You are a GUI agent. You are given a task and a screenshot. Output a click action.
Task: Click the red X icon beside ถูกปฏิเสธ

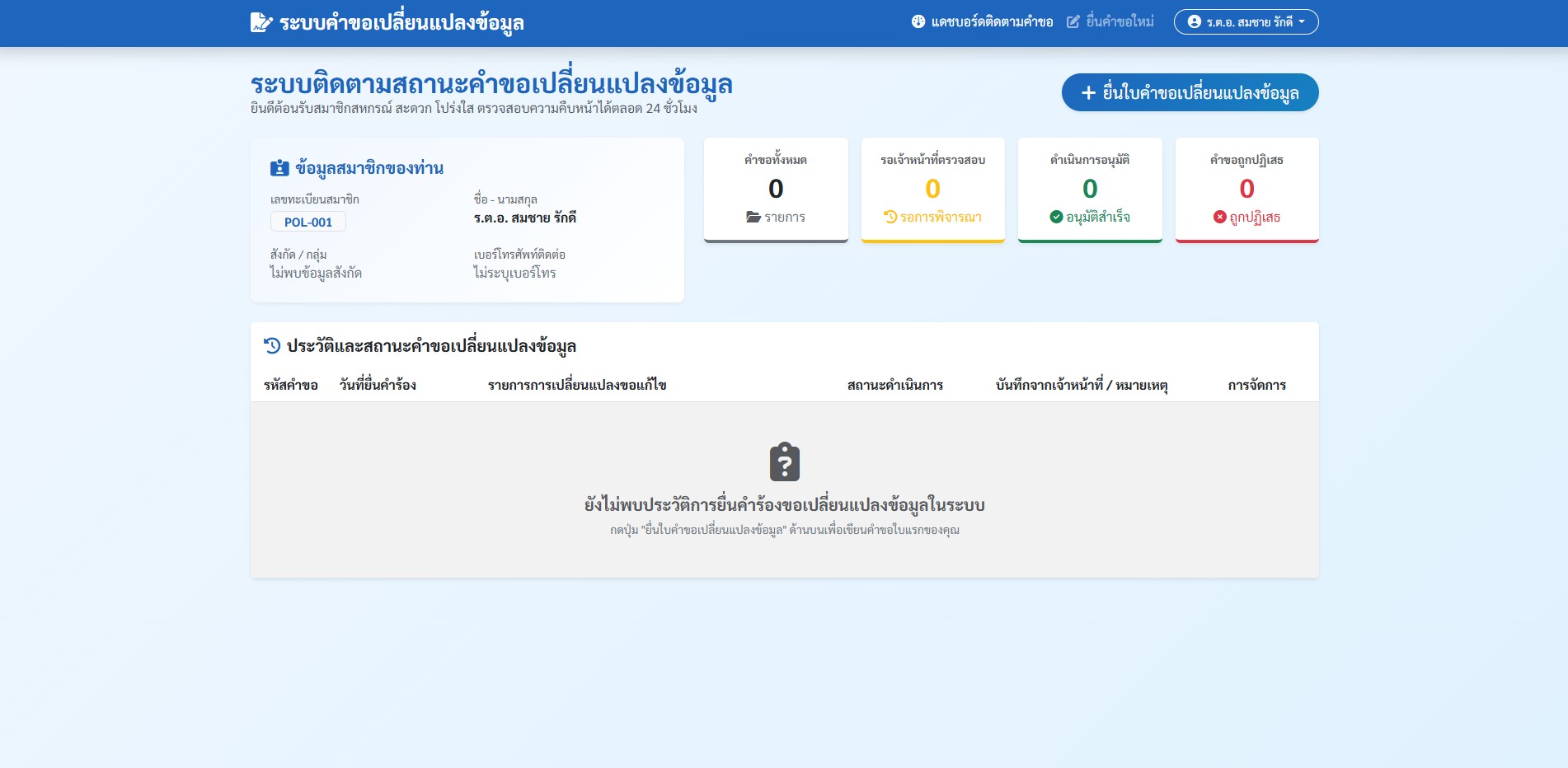click(1220, 217)
